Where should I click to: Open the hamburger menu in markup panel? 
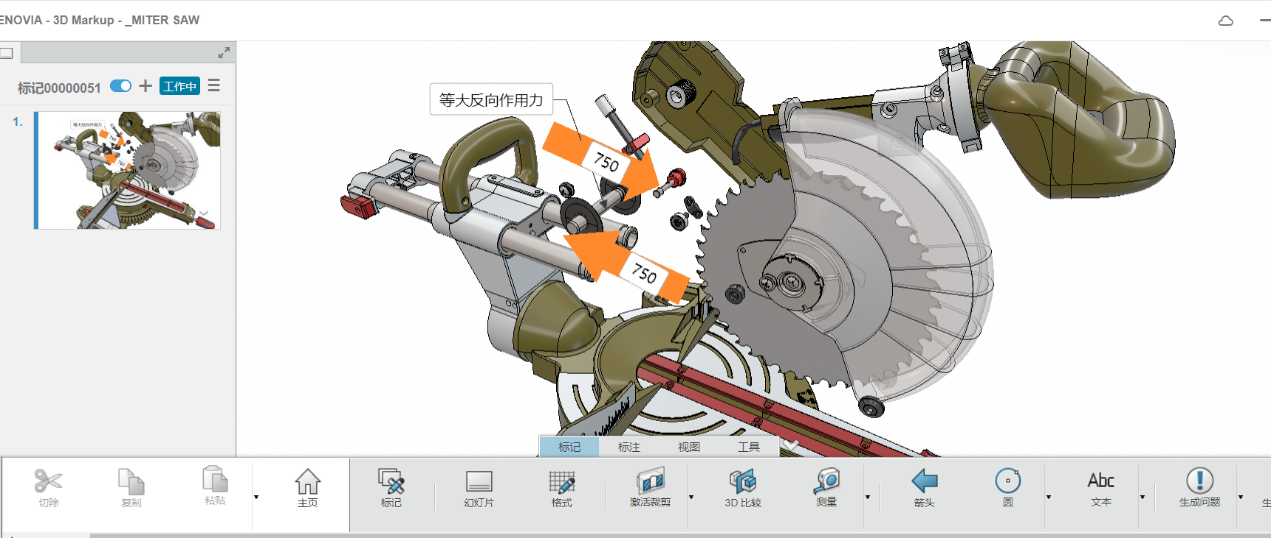click(213, 86)
